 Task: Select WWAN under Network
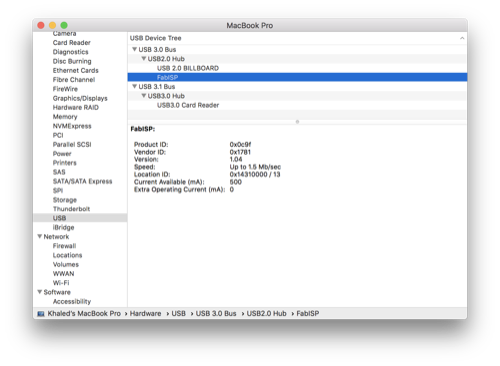tap(63, 274)
